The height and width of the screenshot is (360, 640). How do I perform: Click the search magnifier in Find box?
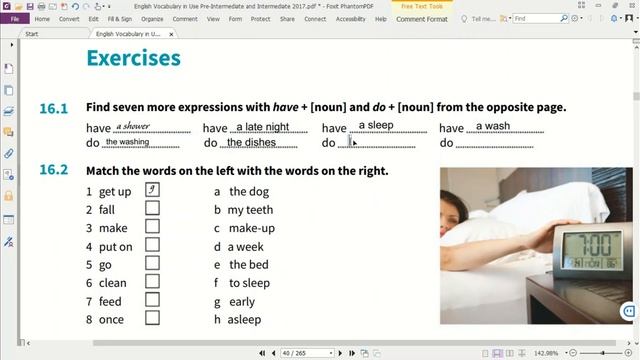click(x=564, y=18)
